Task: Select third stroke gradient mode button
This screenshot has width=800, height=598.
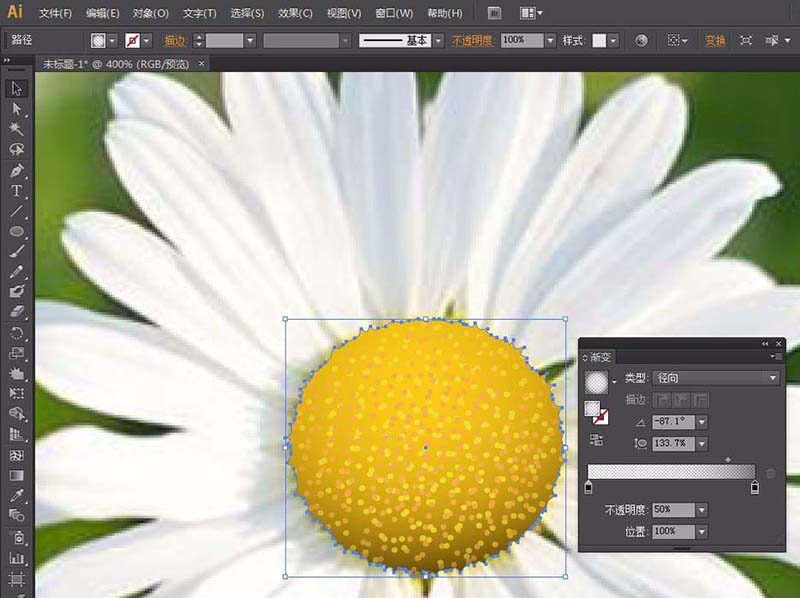Action: coord(701,400)
